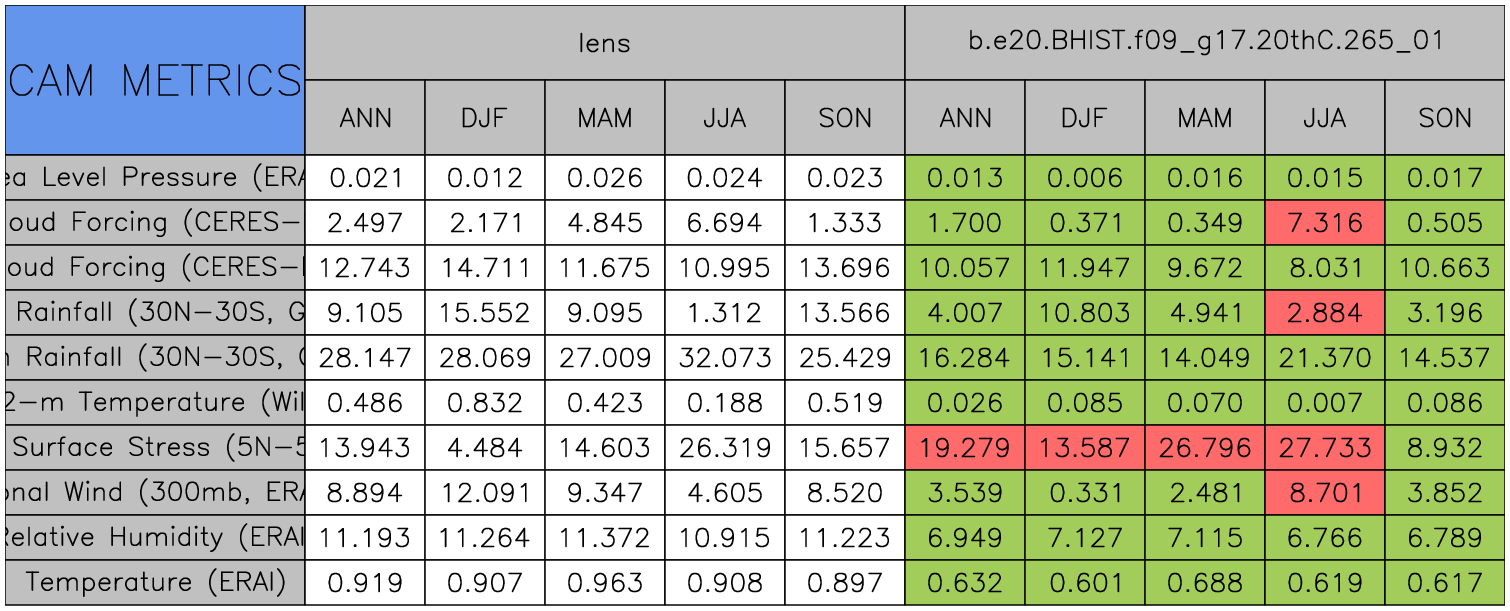Viewport: 1510px width, 611px height.
Task: Select the Temperature (ERAI) row label
Action: [155, 582]
